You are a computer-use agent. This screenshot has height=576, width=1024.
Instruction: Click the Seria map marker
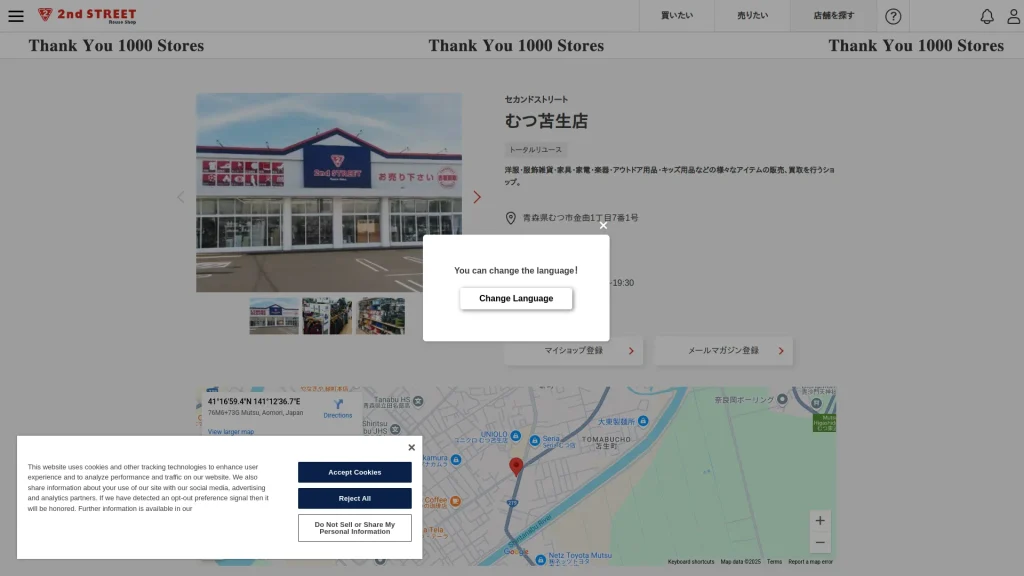tap(535, 441)
